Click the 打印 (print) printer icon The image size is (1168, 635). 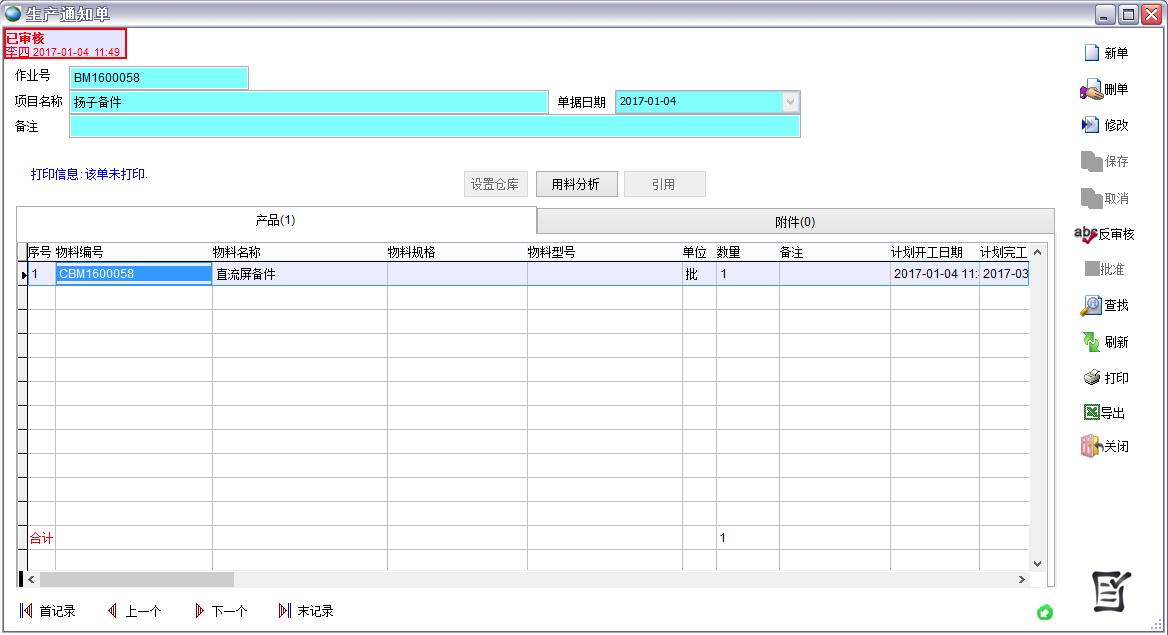click(1091, 378)
